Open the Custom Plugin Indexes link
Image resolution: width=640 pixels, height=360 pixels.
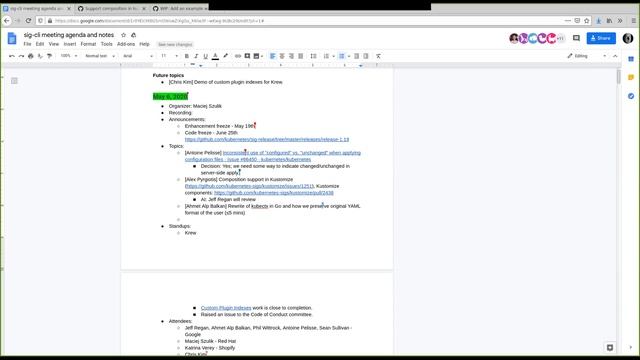(x=226, y=308)
